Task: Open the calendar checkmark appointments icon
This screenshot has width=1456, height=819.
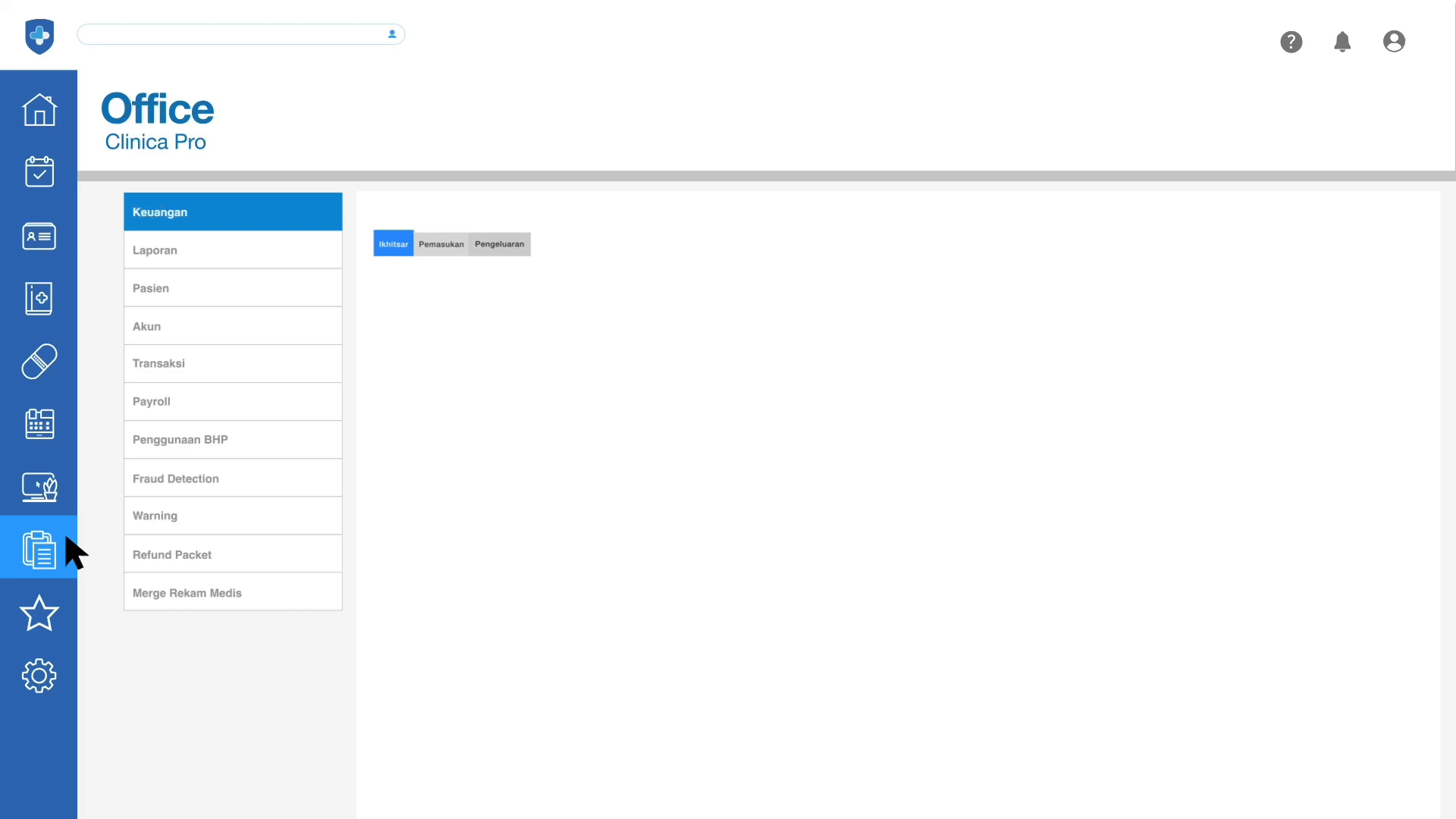Action: coord(39,172)
